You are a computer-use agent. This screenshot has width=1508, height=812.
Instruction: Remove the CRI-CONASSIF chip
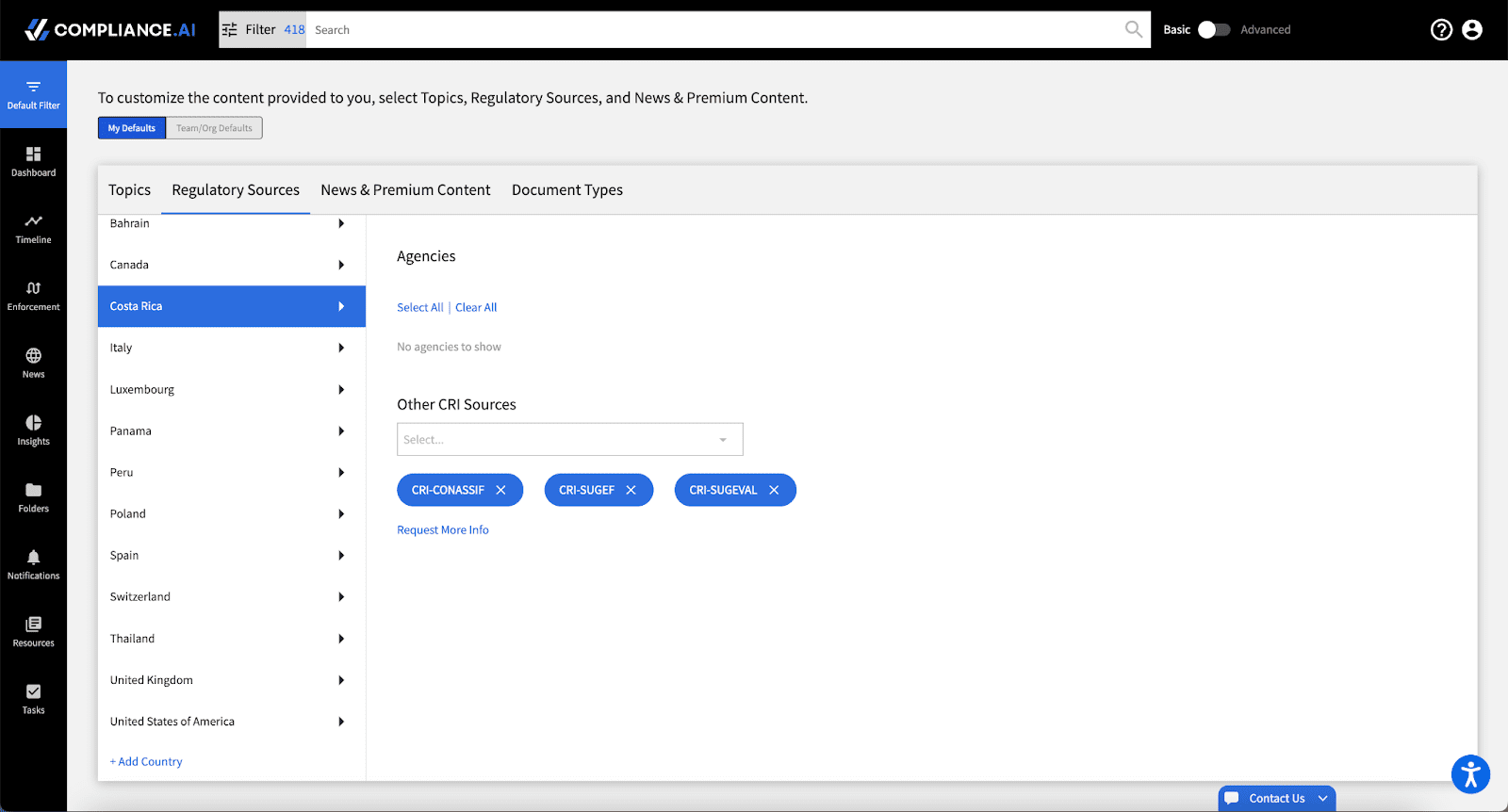[500, 490]
